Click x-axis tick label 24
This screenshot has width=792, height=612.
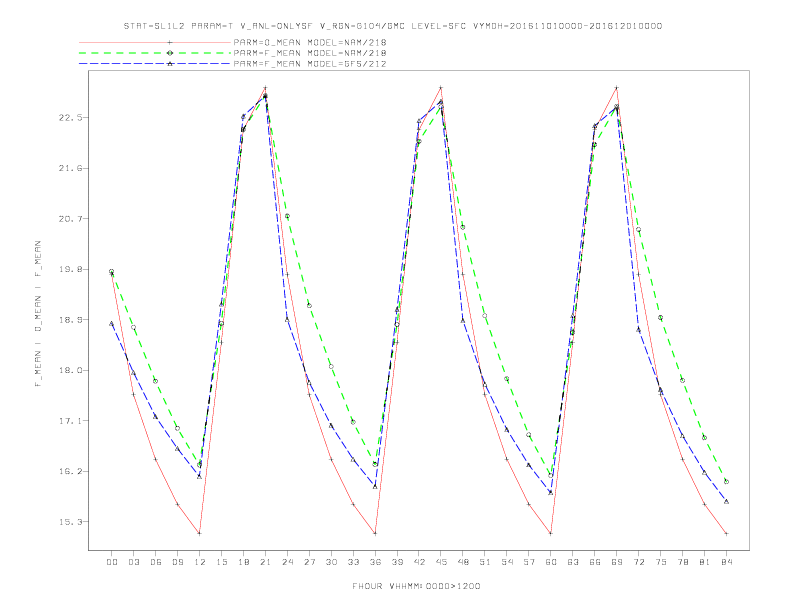point(287,562)
